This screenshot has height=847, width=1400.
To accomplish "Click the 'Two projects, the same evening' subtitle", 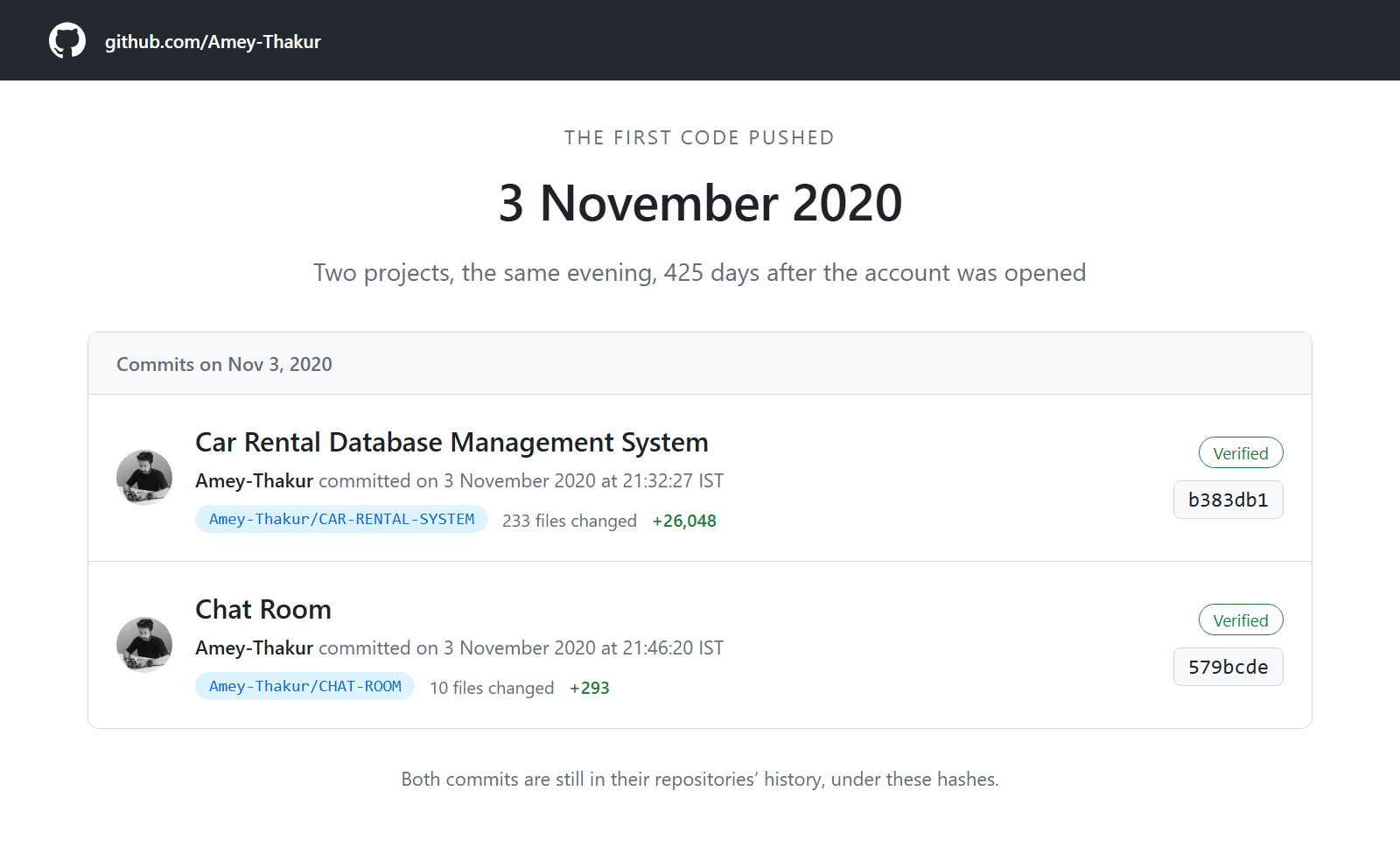I will [700, 273].
